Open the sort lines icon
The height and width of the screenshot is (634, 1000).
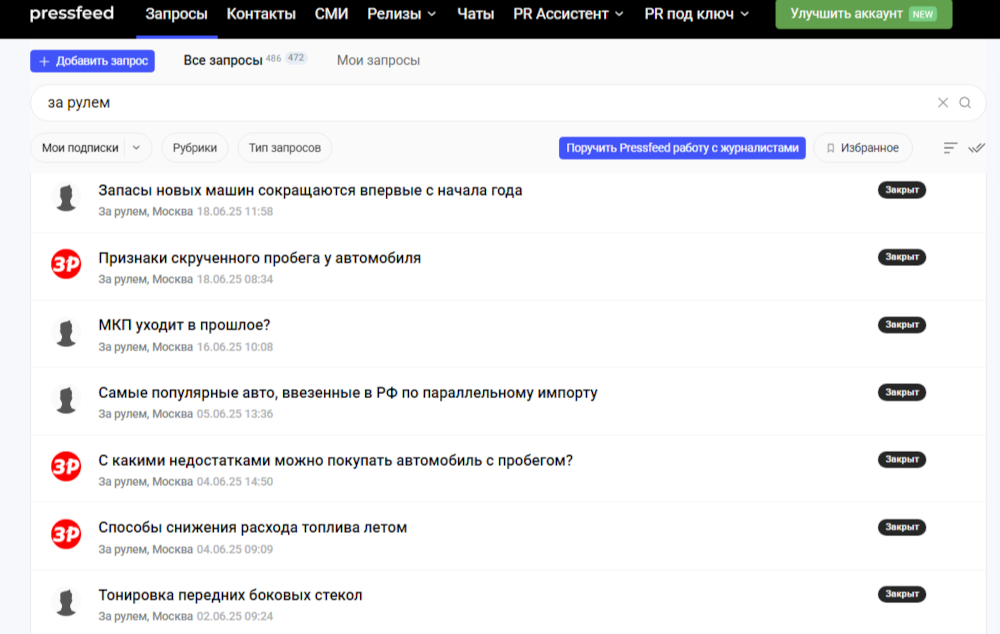tap(950, 148)
